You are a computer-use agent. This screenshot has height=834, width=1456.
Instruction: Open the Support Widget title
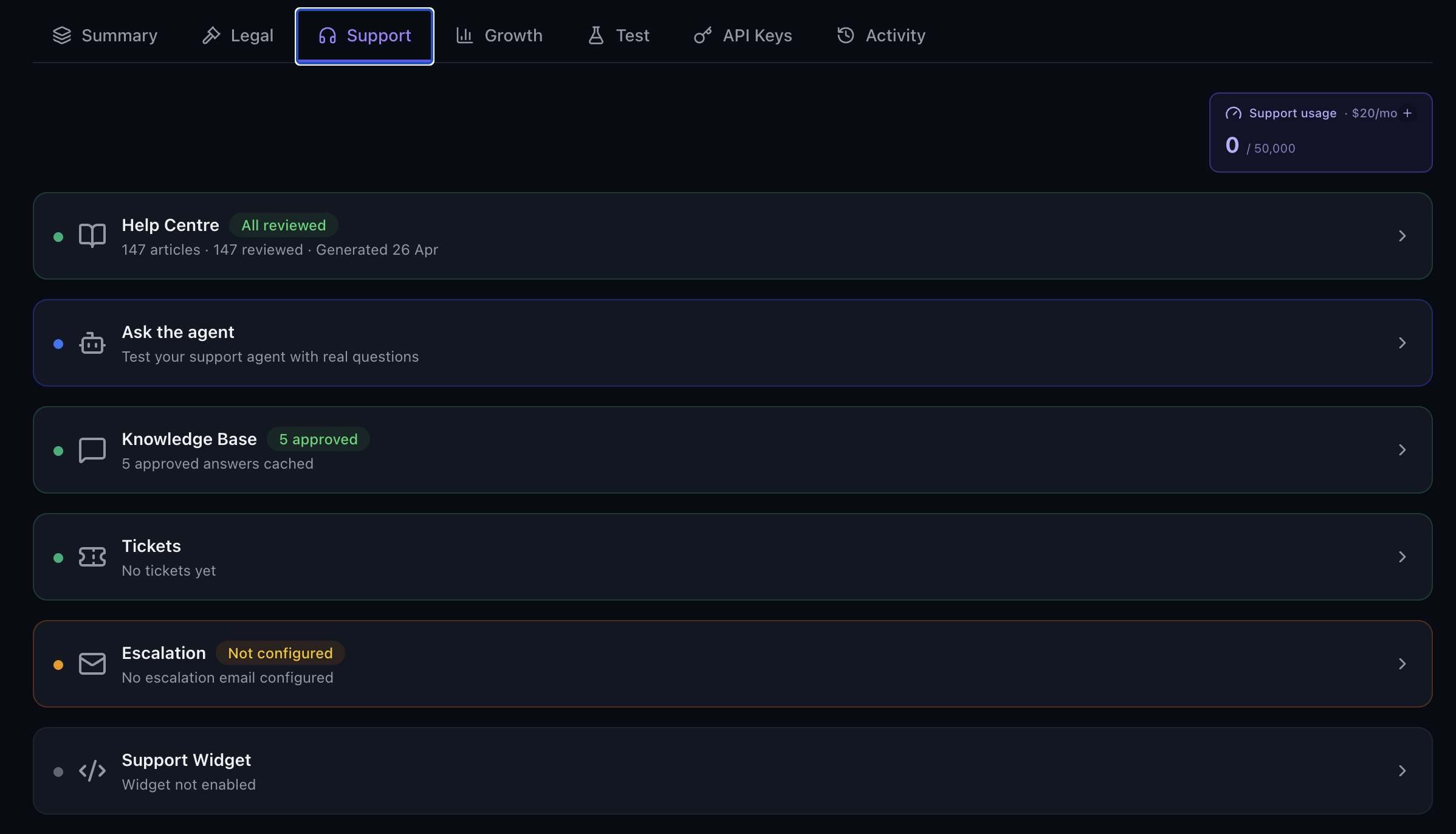click(x=187, y=760)
